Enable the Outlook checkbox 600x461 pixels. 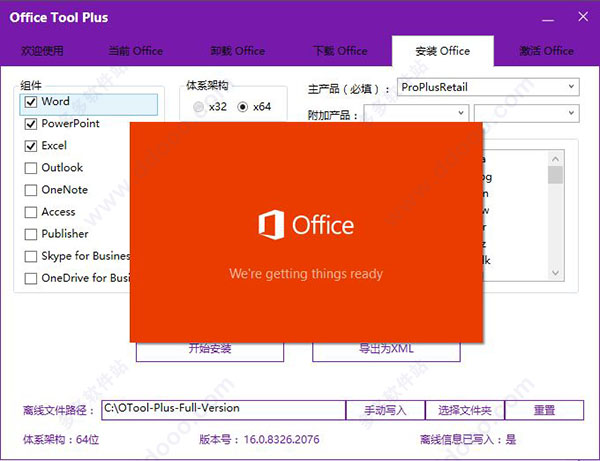pos(31,168)
